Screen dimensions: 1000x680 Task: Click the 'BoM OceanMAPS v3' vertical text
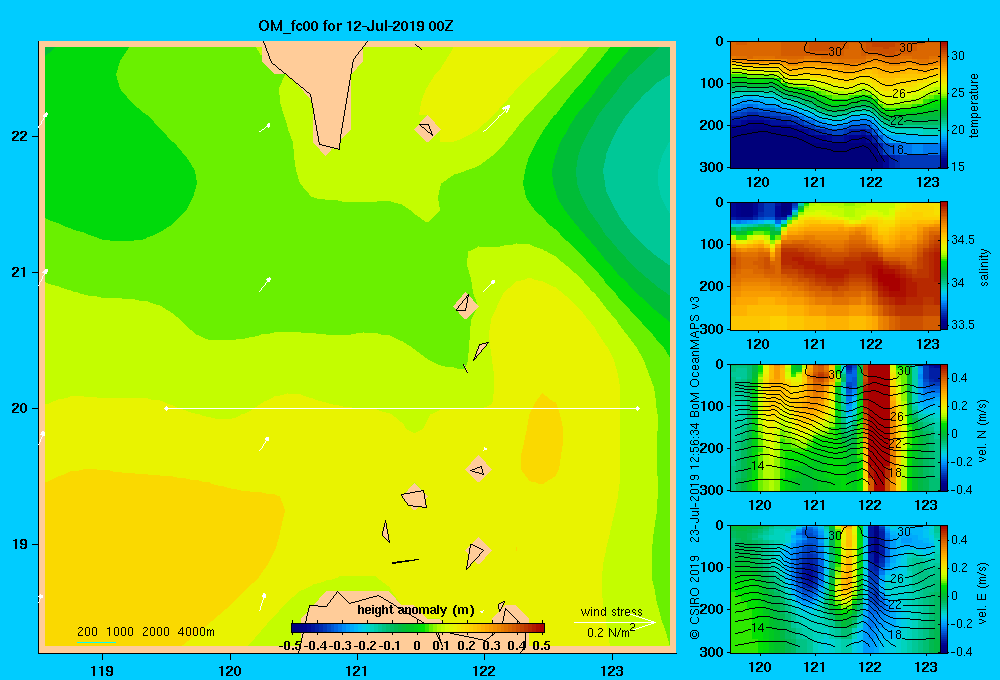point(695,357)
